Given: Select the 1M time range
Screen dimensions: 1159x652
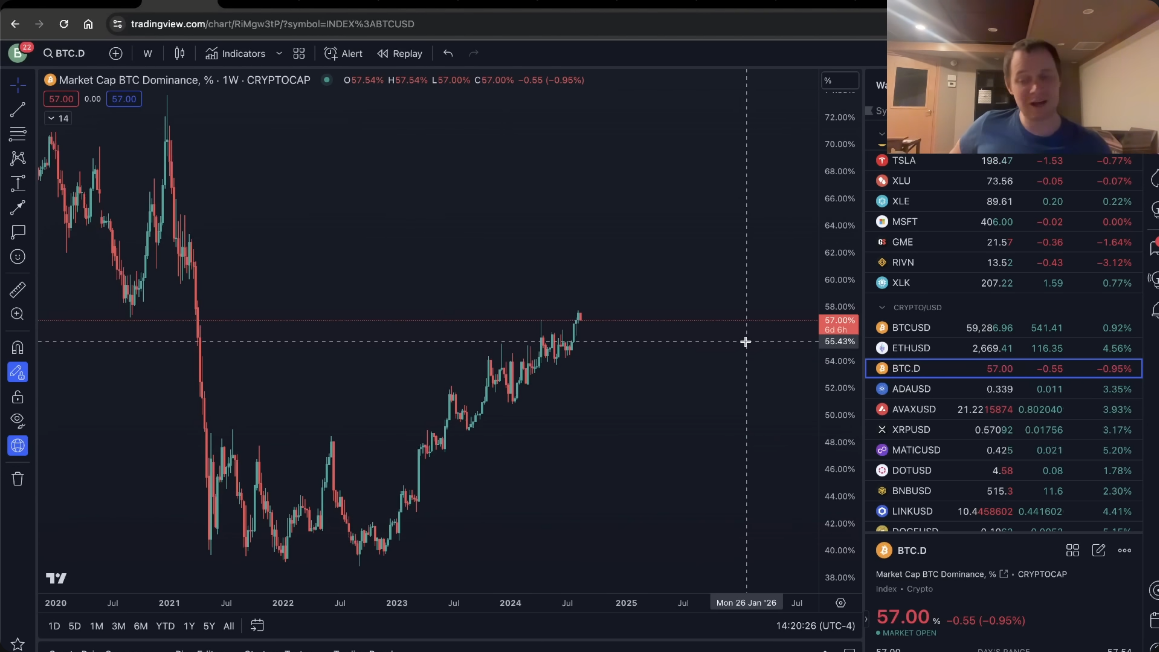Looking at the screenshot, I should (96, 626).
